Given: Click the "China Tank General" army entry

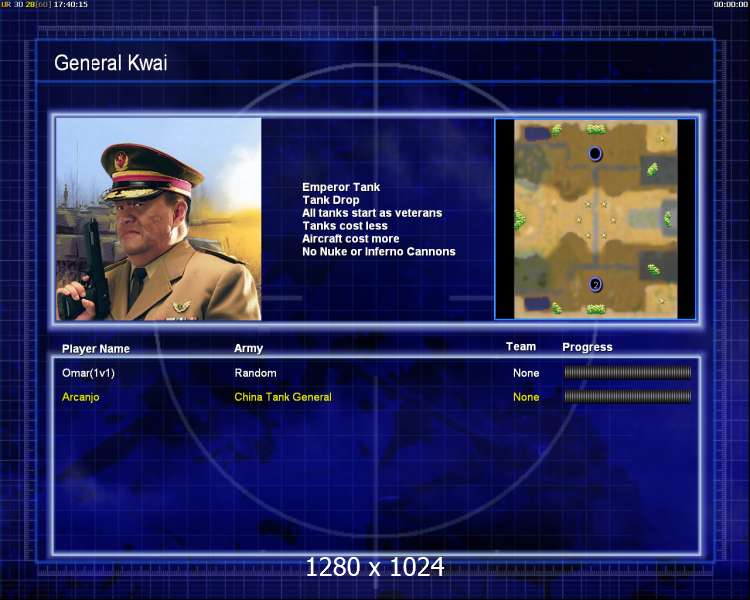Looking at the screenshot, I should [283, 397].
